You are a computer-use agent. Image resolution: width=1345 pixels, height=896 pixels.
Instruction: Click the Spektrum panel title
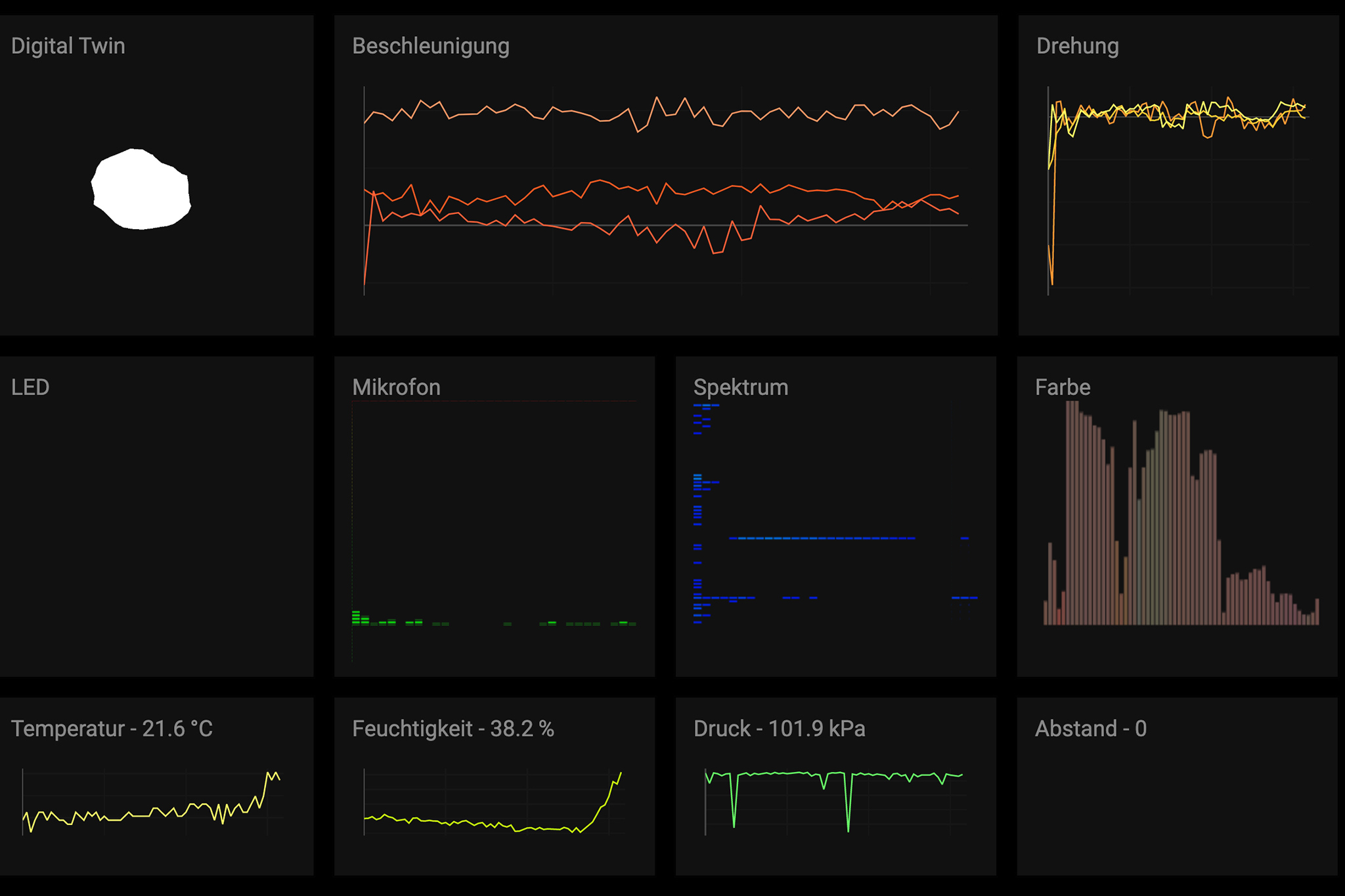pos(740,387)
